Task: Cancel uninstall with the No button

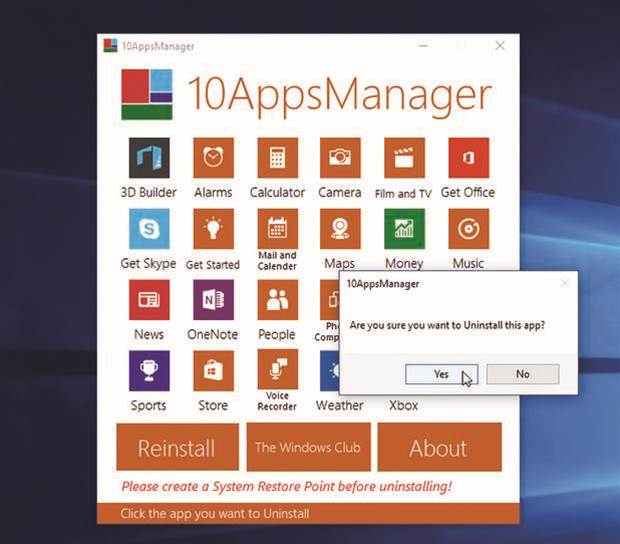Action: [x=523, y=374]
